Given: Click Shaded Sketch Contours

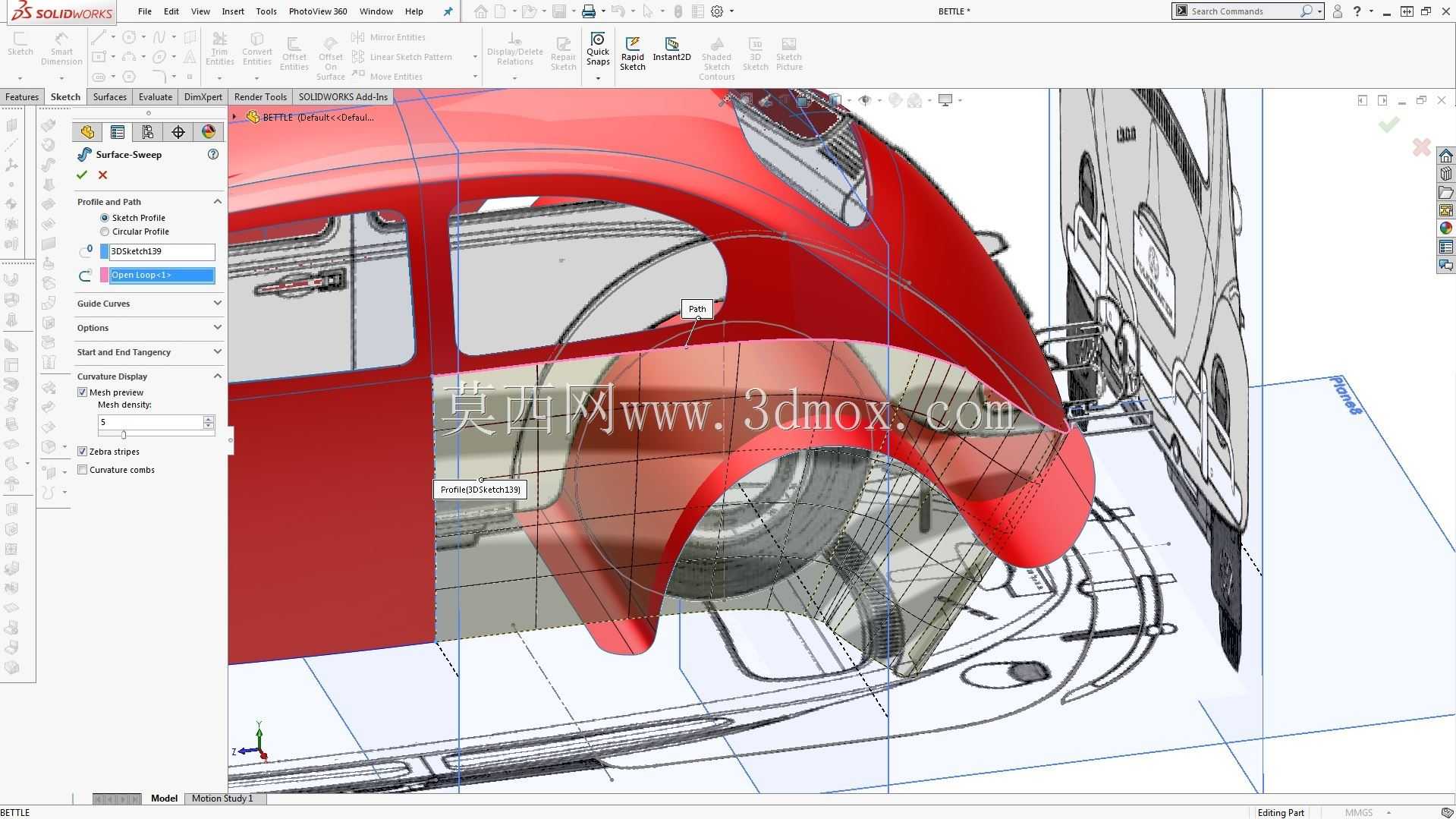Looking at the screenshot, I should pos(716,58).
